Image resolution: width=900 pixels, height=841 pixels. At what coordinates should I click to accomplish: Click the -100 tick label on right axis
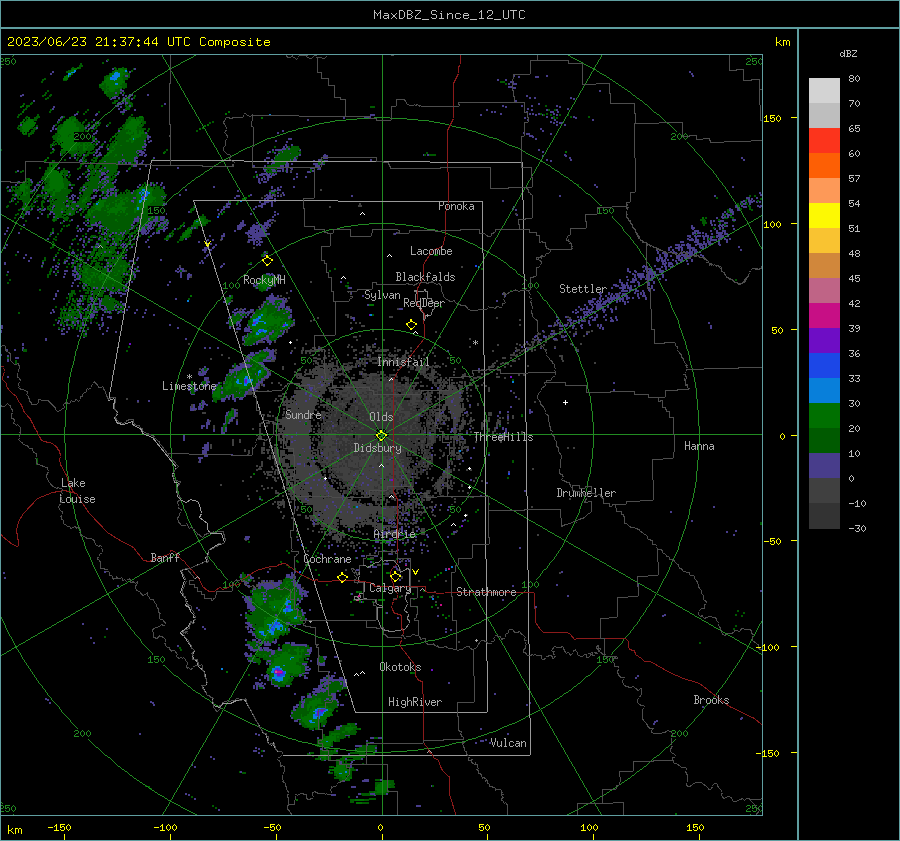[x=767, y=647]
